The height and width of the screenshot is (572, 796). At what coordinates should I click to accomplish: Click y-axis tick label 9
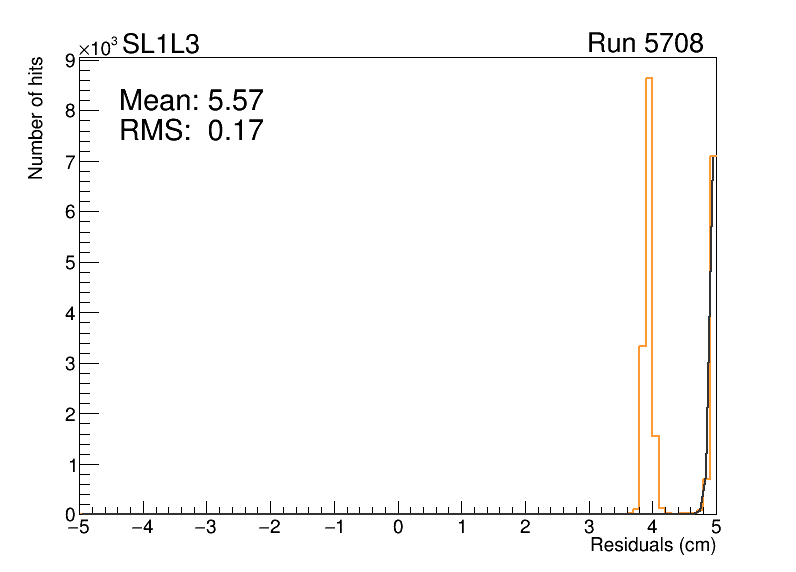point(71,61)
